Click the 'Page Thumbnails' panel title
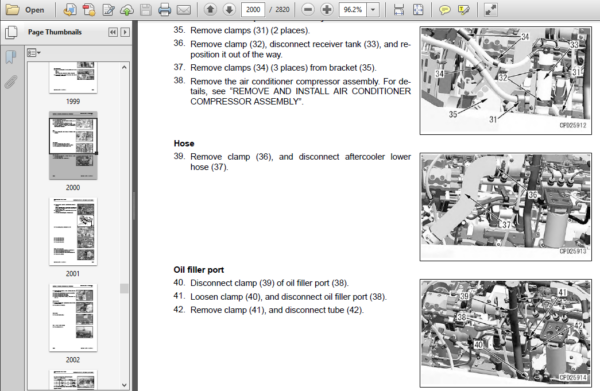Screen dimensions: 600x391 pos(55,32)
